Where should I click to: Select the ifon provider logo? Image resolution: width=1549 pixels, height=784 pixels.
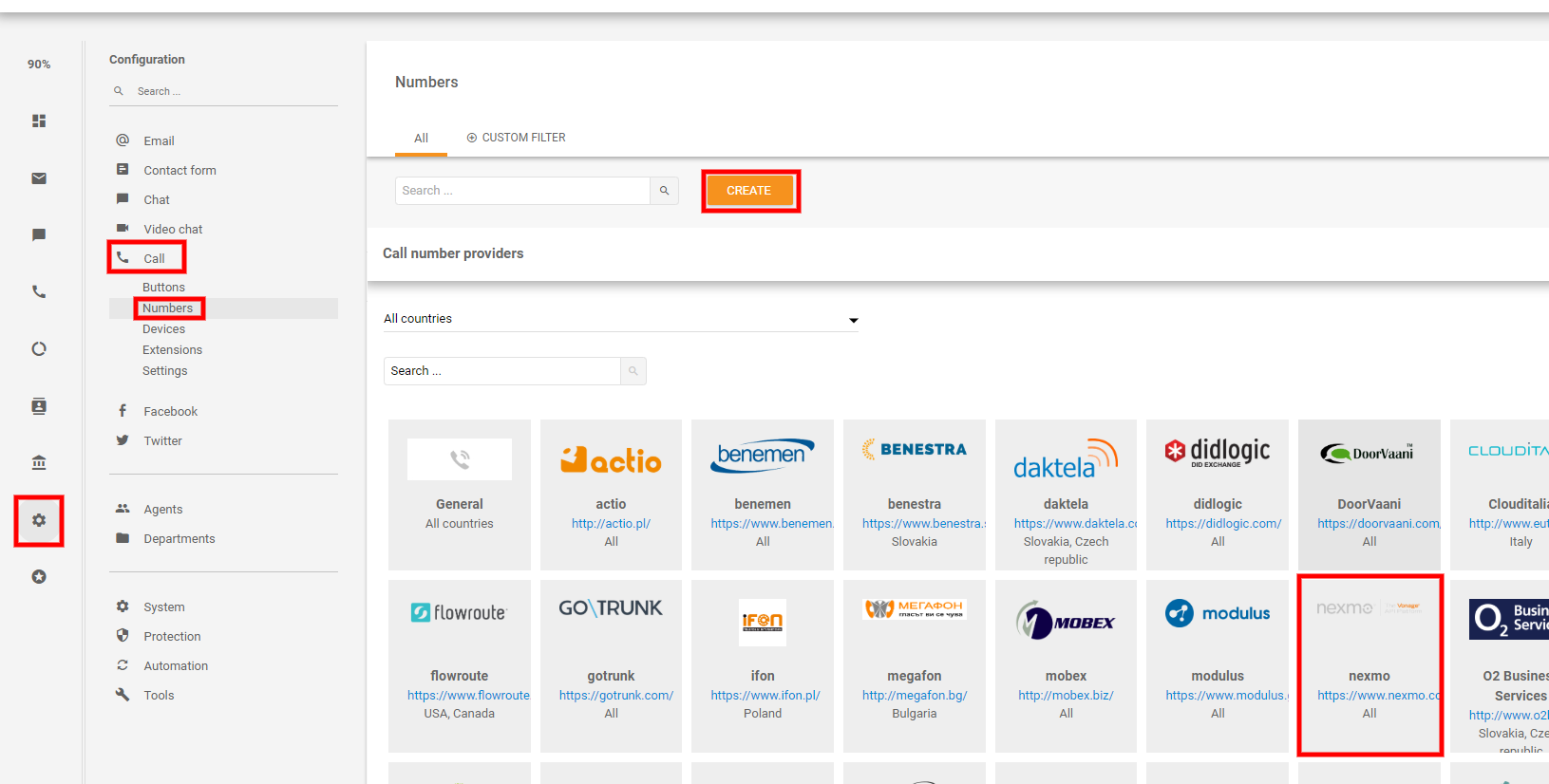coord(763,622)
